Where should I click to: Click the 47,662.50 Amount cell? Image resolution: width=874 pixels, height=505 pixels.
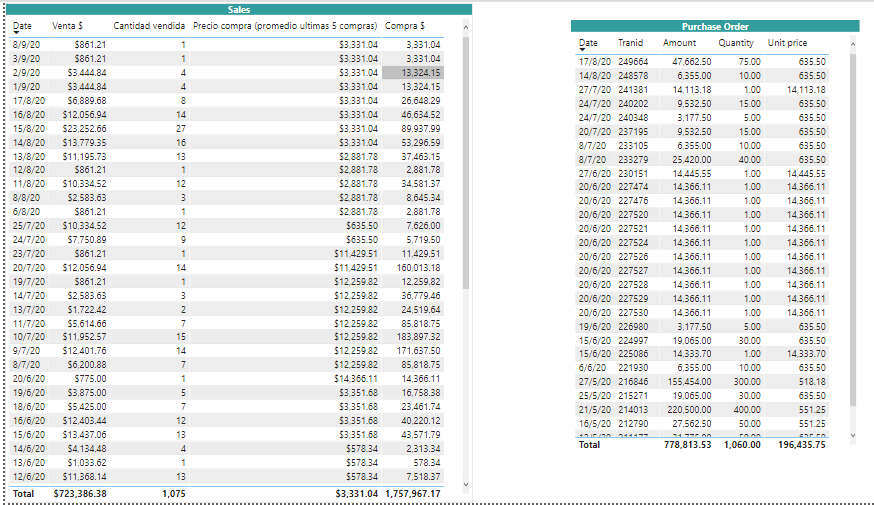692,61
